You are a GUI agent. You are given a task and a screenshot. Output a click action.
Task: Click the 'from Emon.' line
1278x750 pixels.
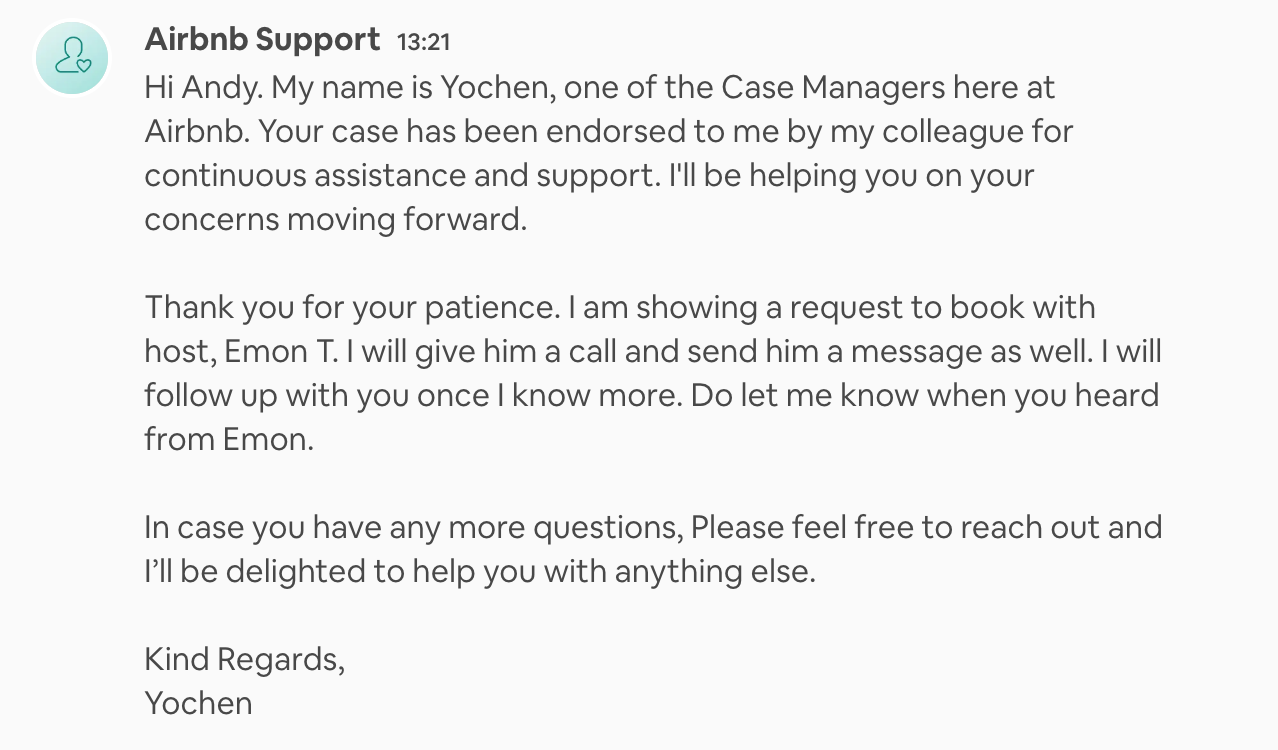coord(229,439)
